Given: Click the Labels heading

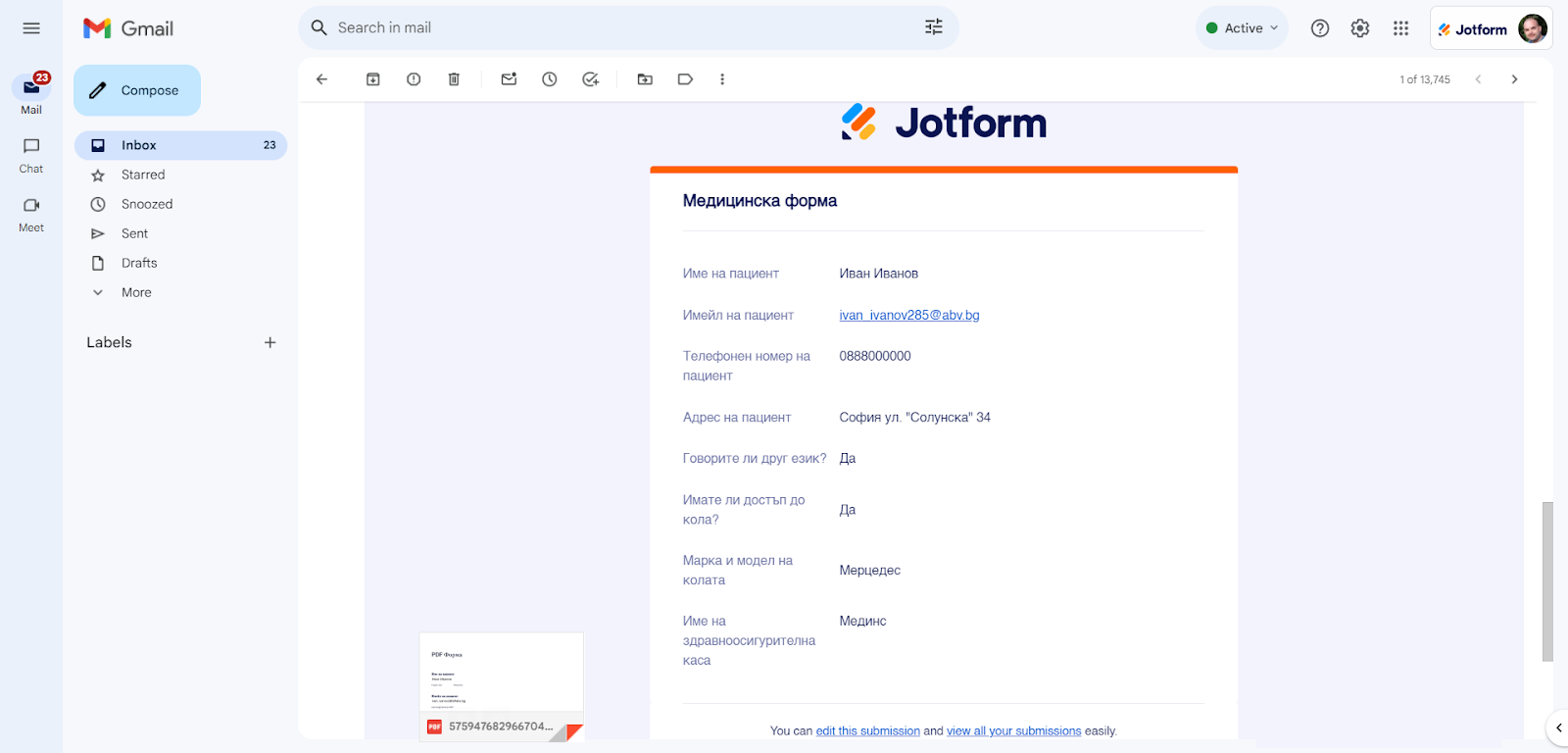Looking at the screenshot, I should pyautogui.click(x=109, y=342).
